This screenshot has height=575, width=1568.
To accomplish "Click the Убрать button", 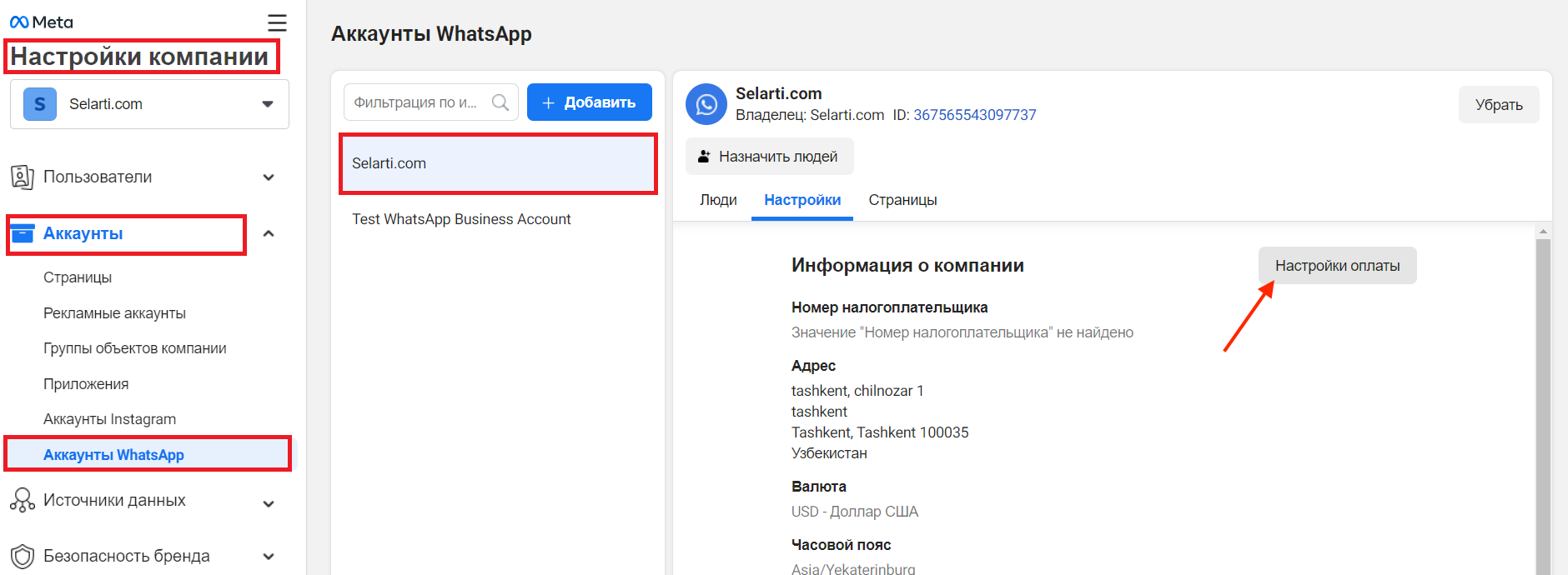I will pyautogui.click(x=1499, y=105).
